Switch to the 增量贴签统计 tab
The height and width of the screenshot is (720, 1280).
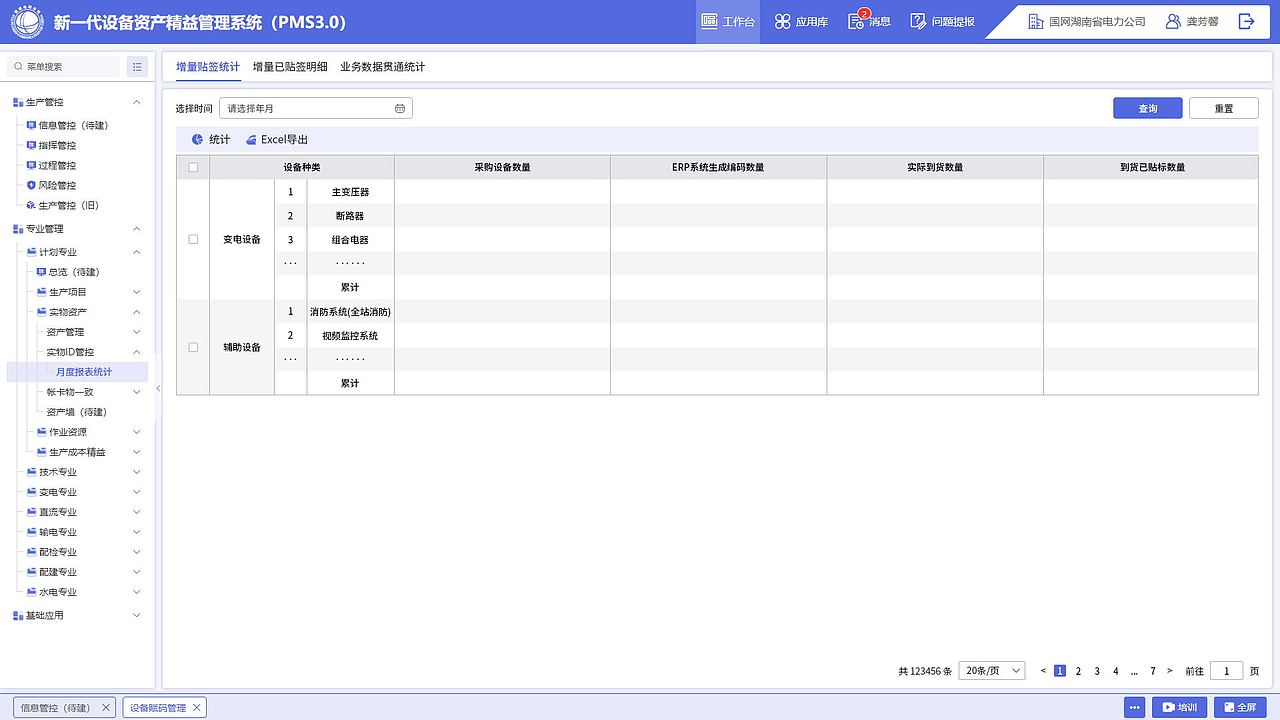pyautogui.click(x=208, y=67)
